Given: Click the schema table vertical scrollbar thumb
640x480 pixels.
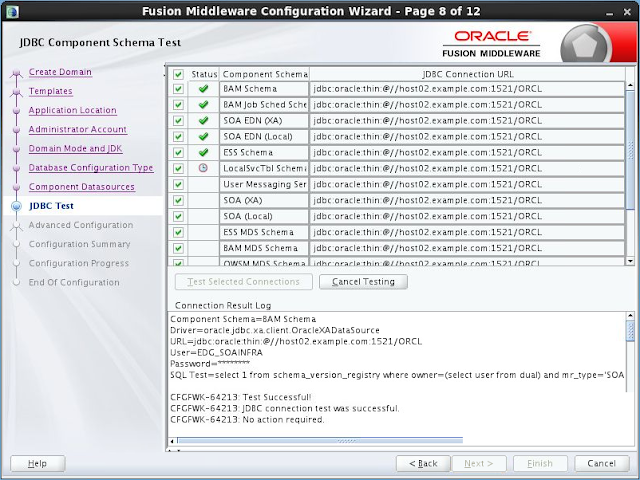Looking at the screenshot, I should [x=630, y=149].
